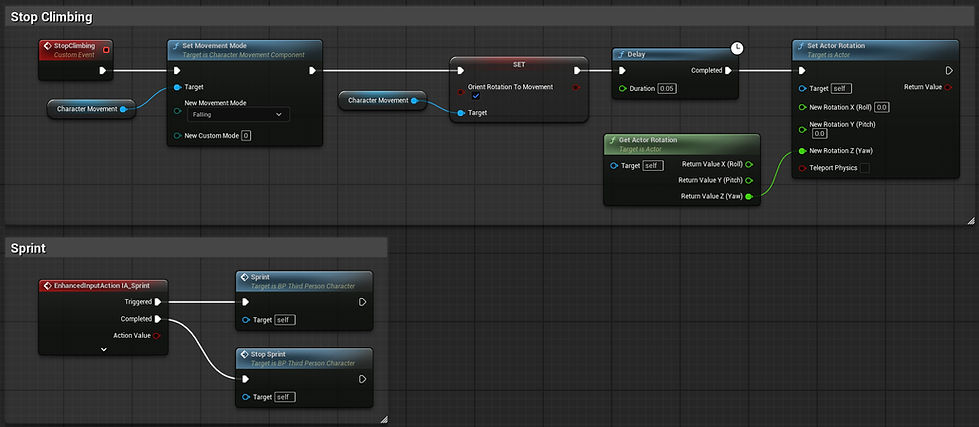Click the Delay node's exec input pin
The image size is (979, 427).
[x=622, y=71]
